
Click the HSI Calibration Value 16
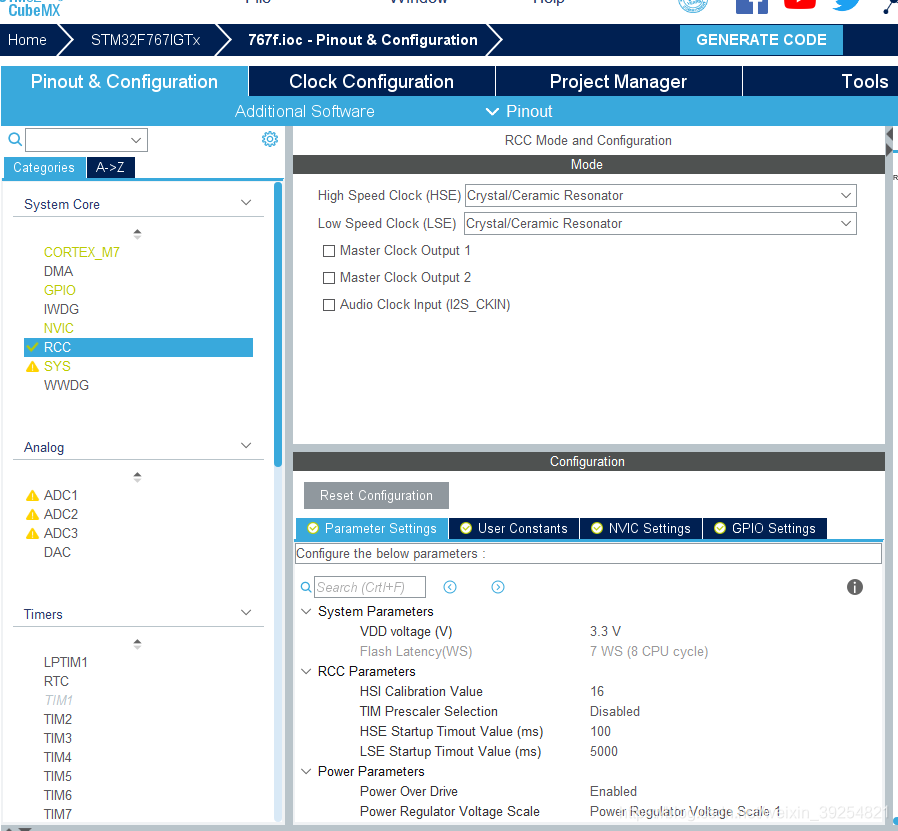click(x=597, y=691)
